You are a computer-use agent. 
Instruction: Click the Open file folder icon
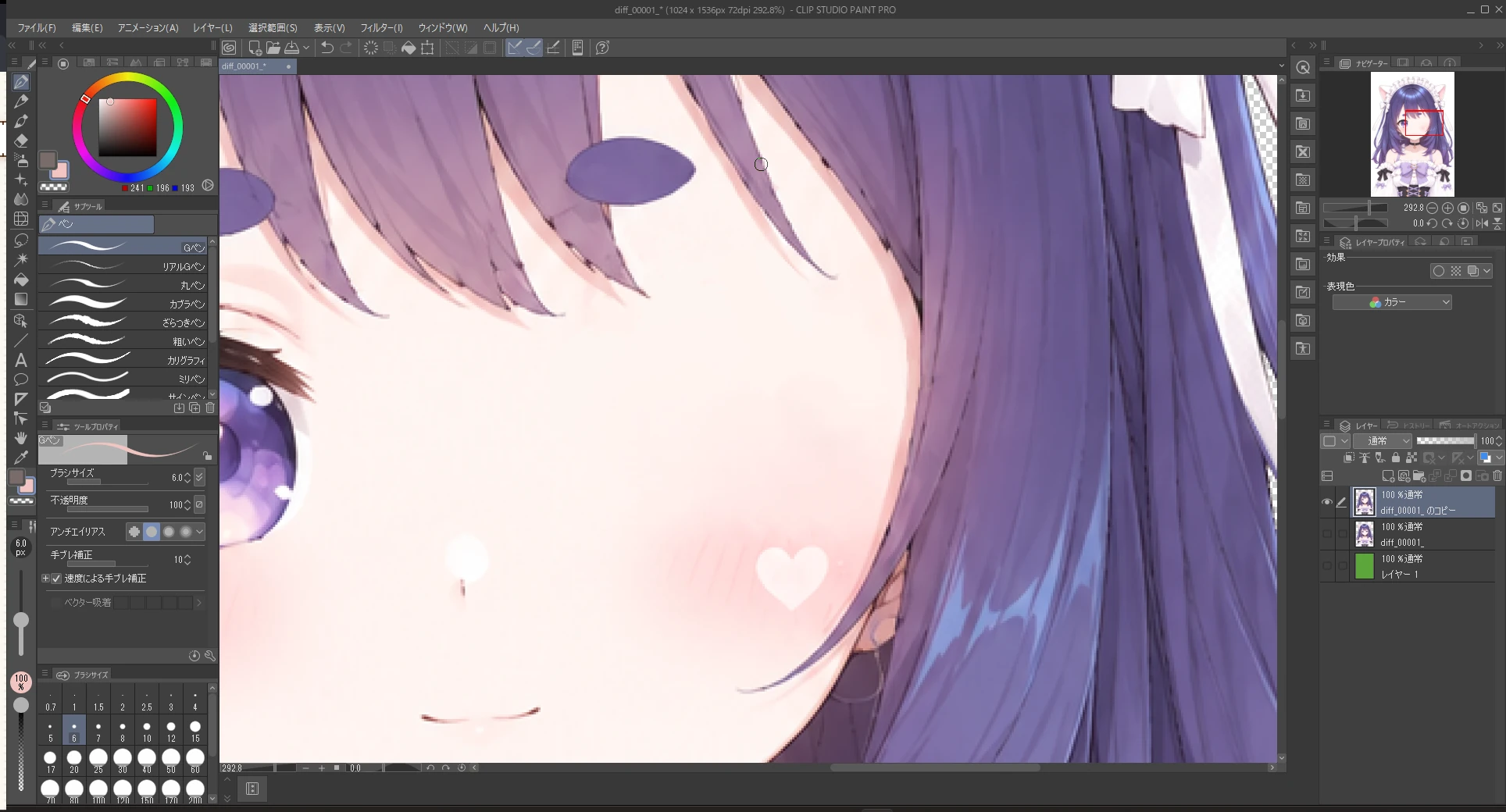click(273, 48)
